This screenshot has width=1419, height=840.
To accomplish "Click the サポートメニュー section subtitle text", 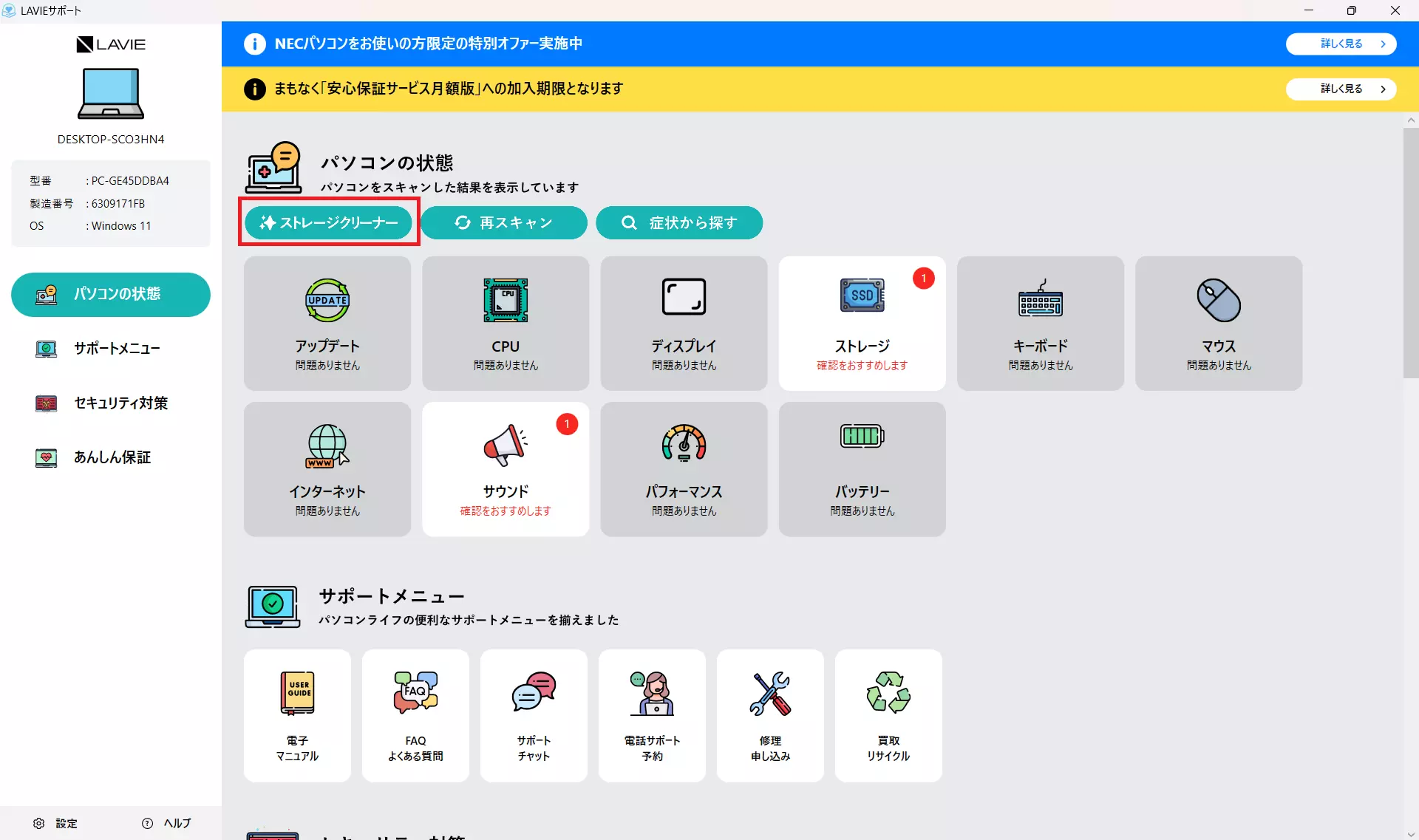I will 469,621.
